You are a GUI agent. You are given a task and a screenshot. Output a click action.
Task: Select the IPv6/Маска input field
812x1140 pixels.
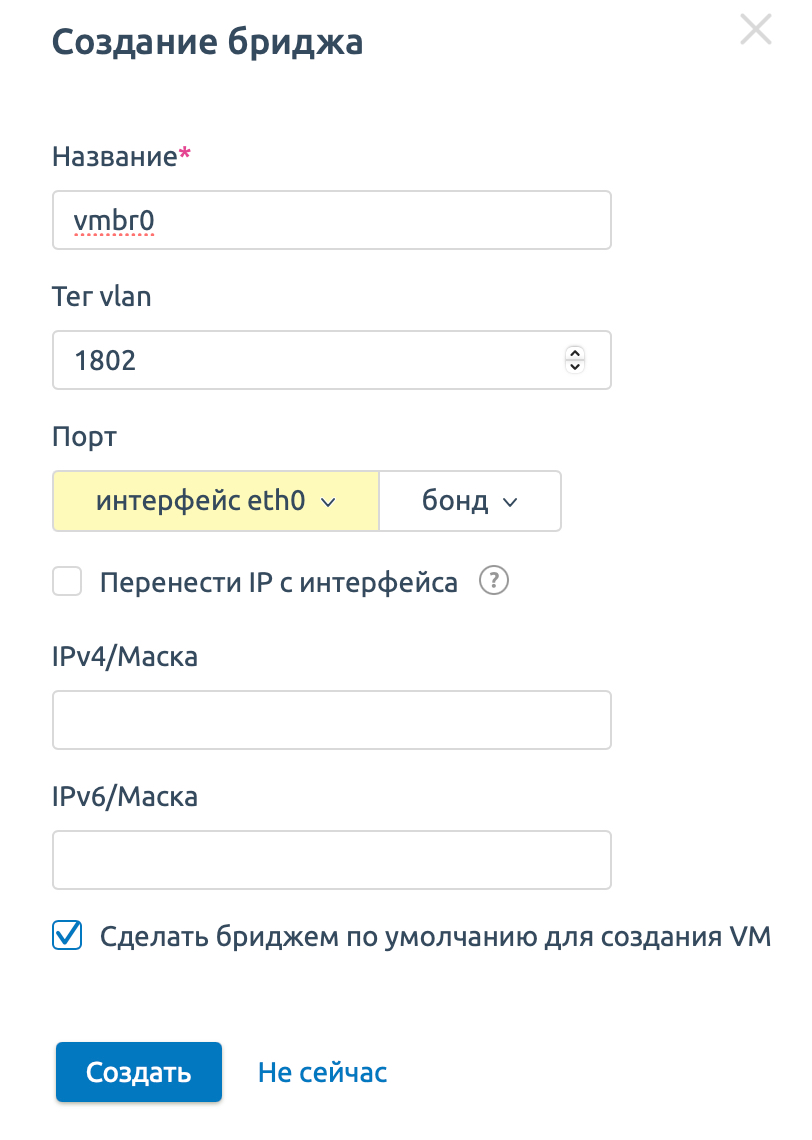pos(331,860)
